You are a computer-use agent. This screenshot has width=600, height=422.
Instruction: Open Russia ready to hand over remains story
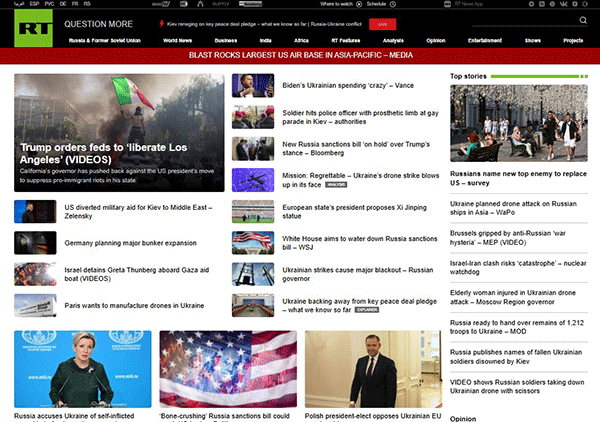pyautogui.click(x=517, y=327)
